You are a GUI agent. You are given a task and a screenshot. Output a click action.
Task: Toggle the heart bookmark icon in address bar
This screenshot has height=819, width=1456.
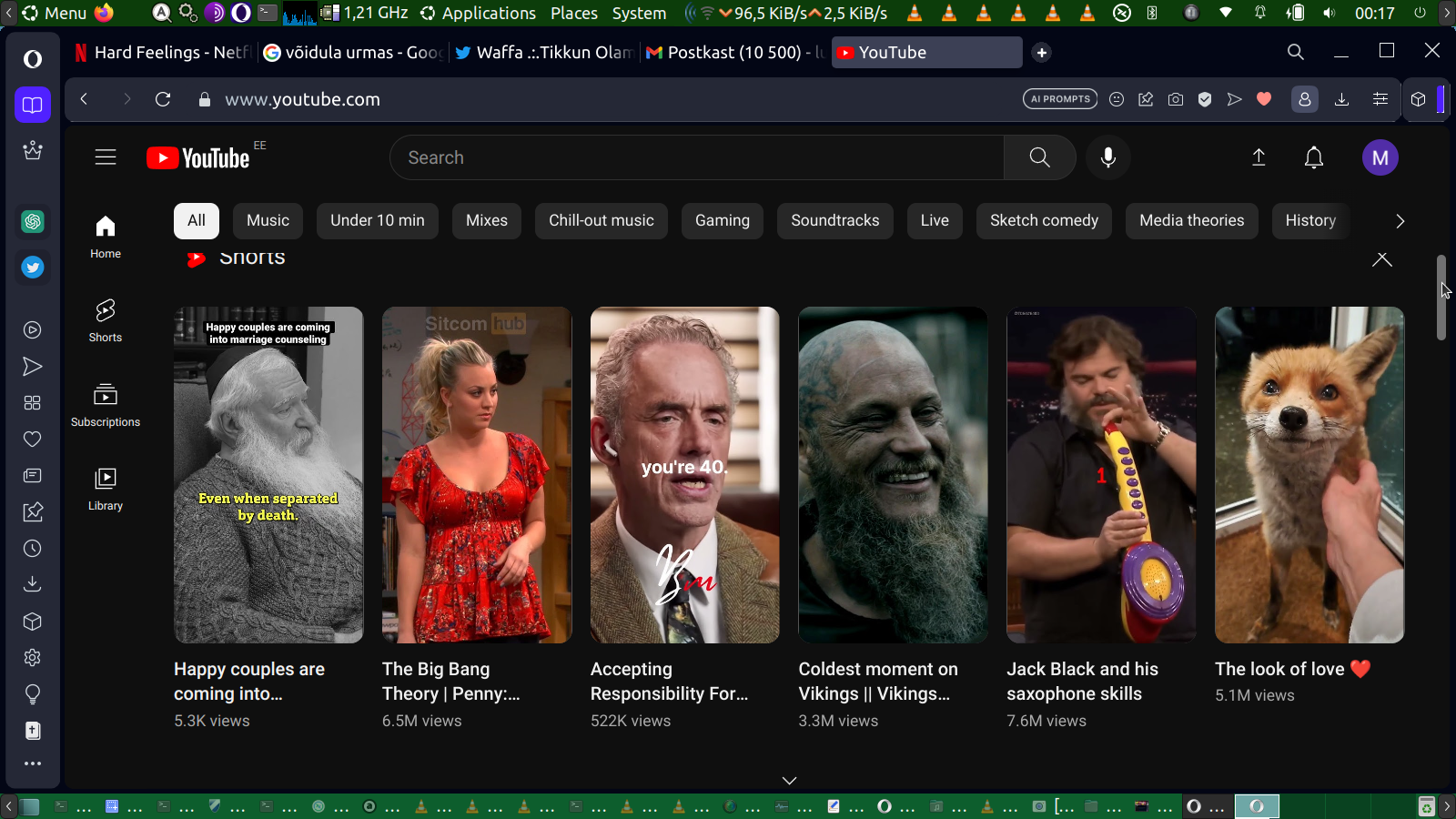pyautogui.click(x=1264, y=99)
